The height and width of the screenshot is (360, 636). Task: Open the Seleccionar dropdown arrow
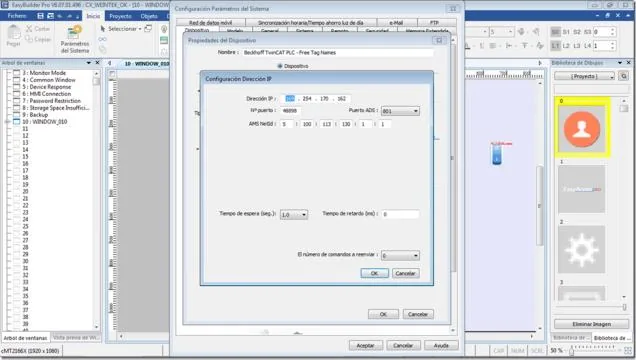coord(140,29)
